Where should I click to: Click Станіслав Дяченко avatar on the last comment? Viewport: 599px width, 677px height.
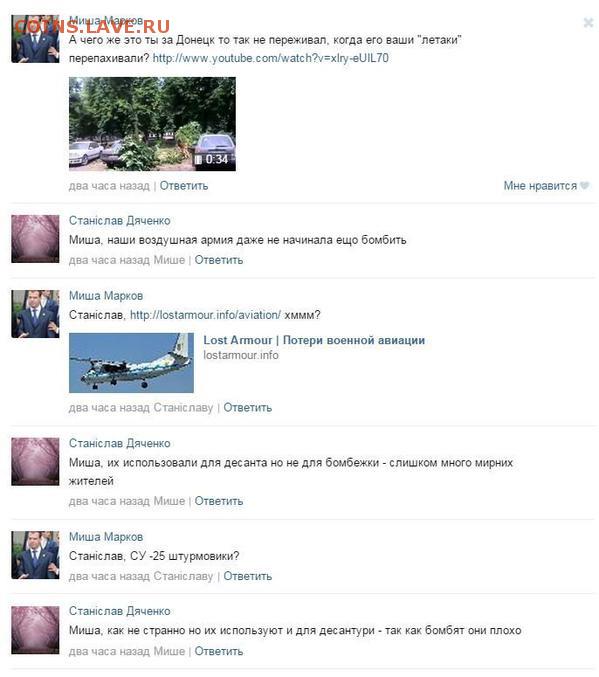click(x=35, y=630)
